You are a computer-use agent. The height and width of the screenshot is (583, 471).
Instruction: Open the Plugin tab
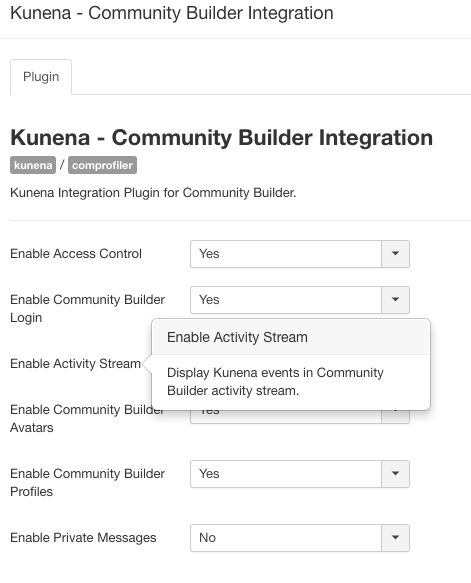(x=41, y=77)
